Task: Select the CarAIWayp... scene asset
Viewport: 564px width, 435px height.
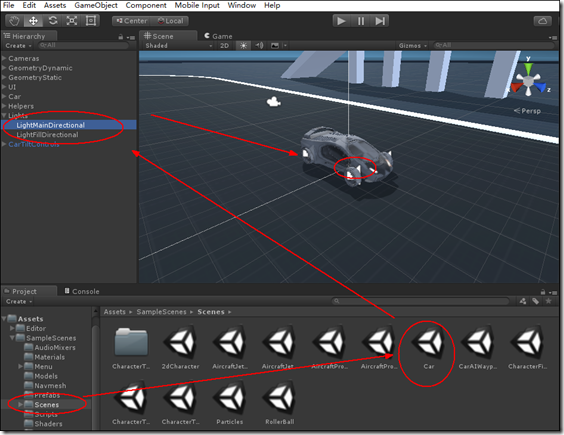Action: click(478, 348)
